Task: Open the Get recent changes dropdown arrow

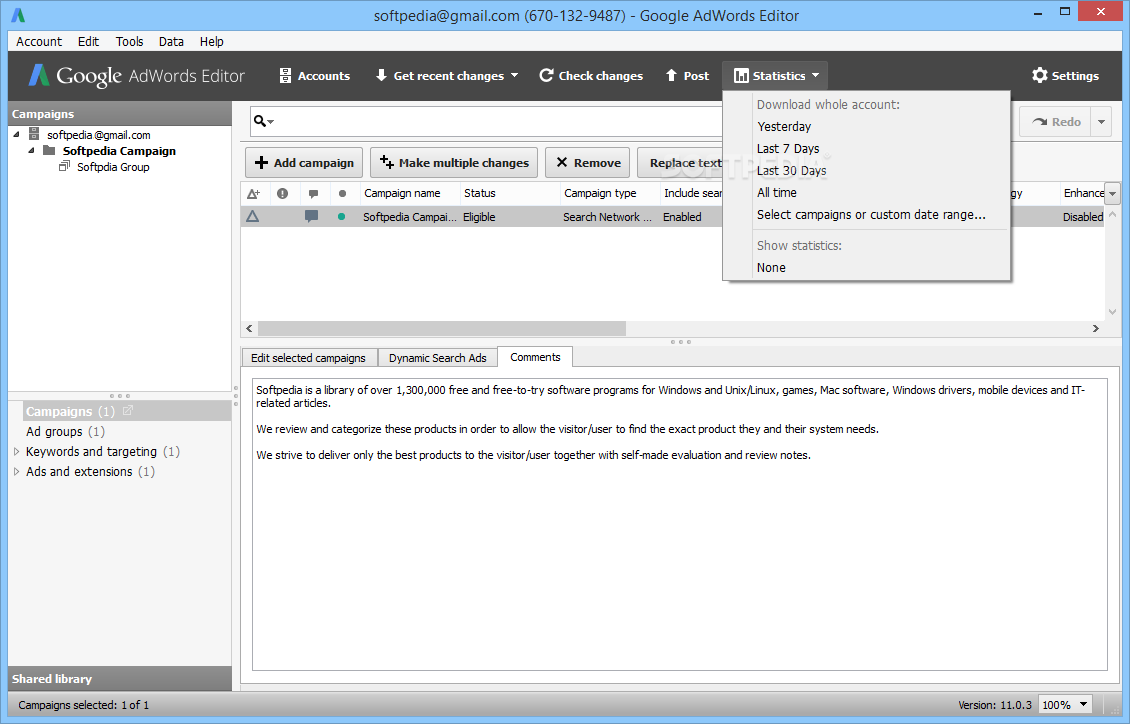Action: (515, 76)
